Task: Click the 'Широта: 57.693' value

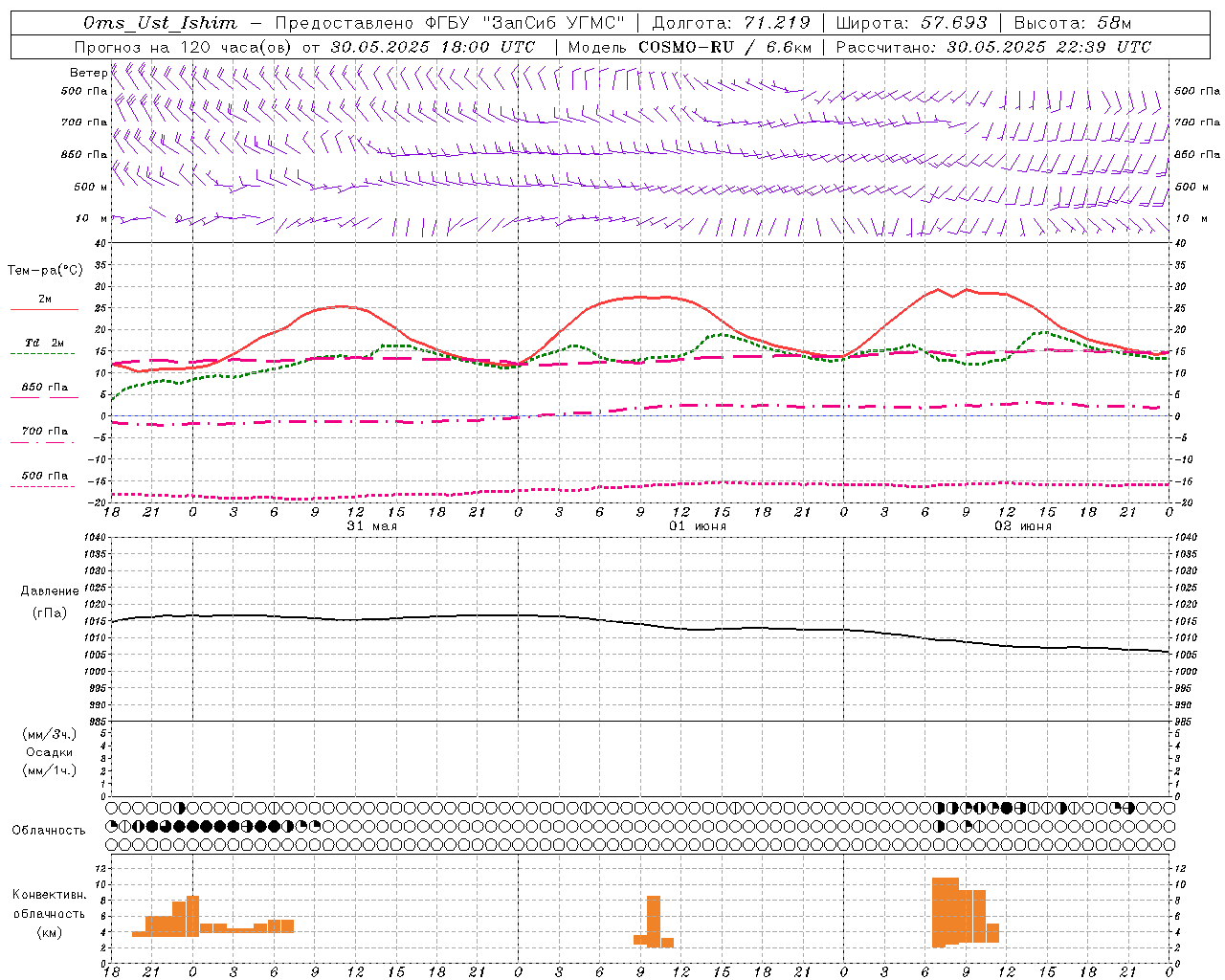Action: (912, 23)
